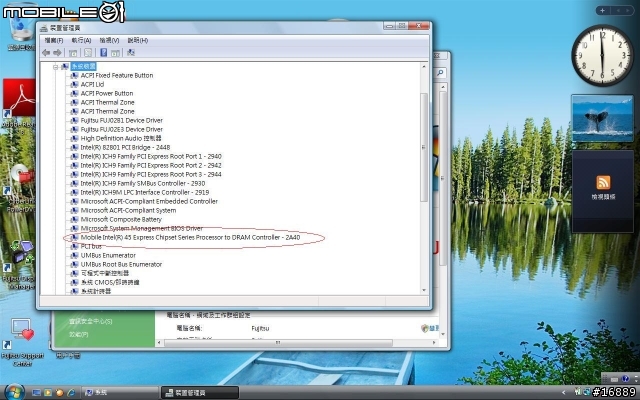Collapse the 系統裝置 tree node
This screenshot has height=400, width=640.
pyautogui.click(x=56, y=67)
